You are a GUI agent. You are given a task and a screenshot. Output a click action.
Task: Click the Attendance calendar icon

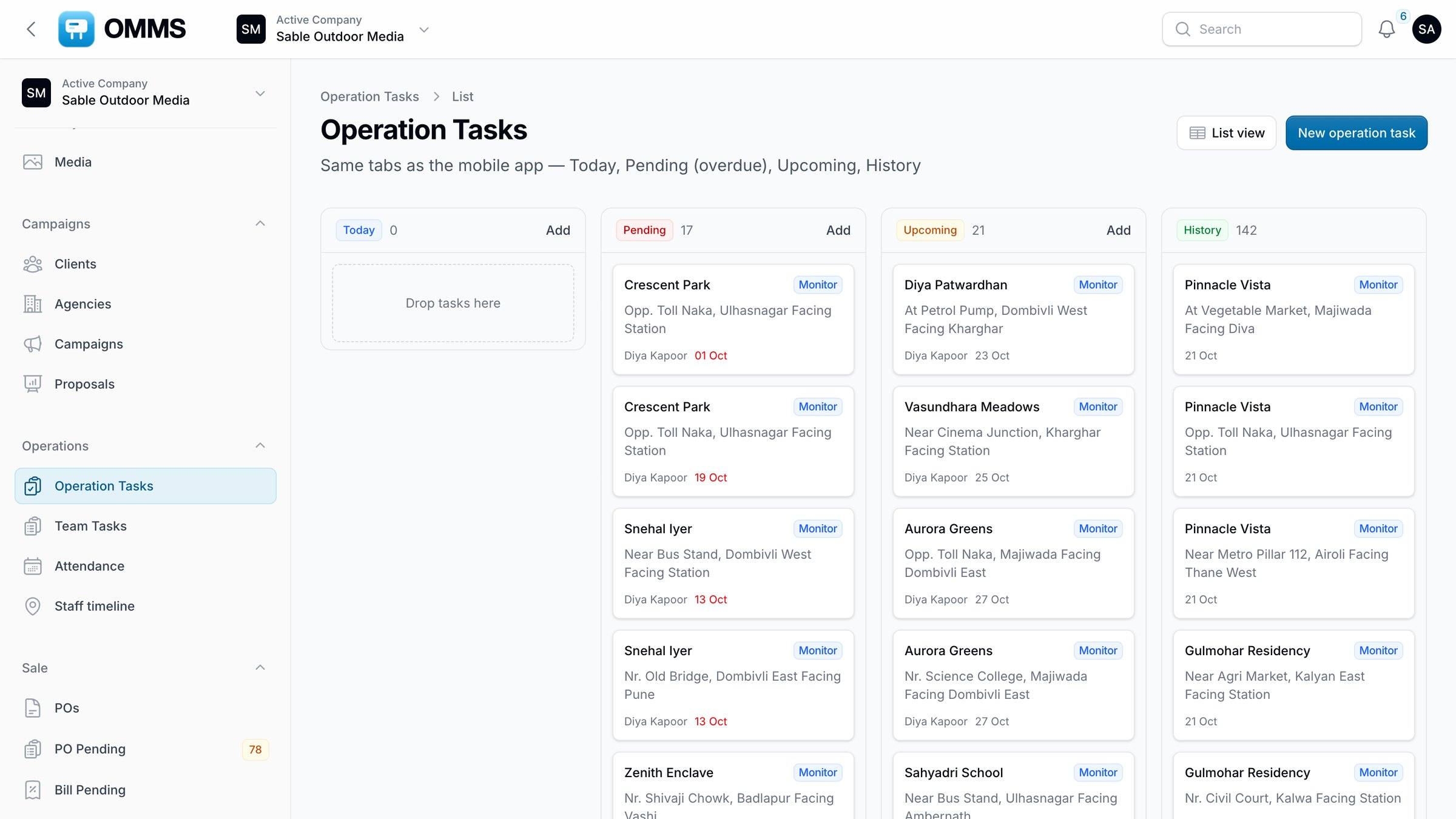coord(33,566)
